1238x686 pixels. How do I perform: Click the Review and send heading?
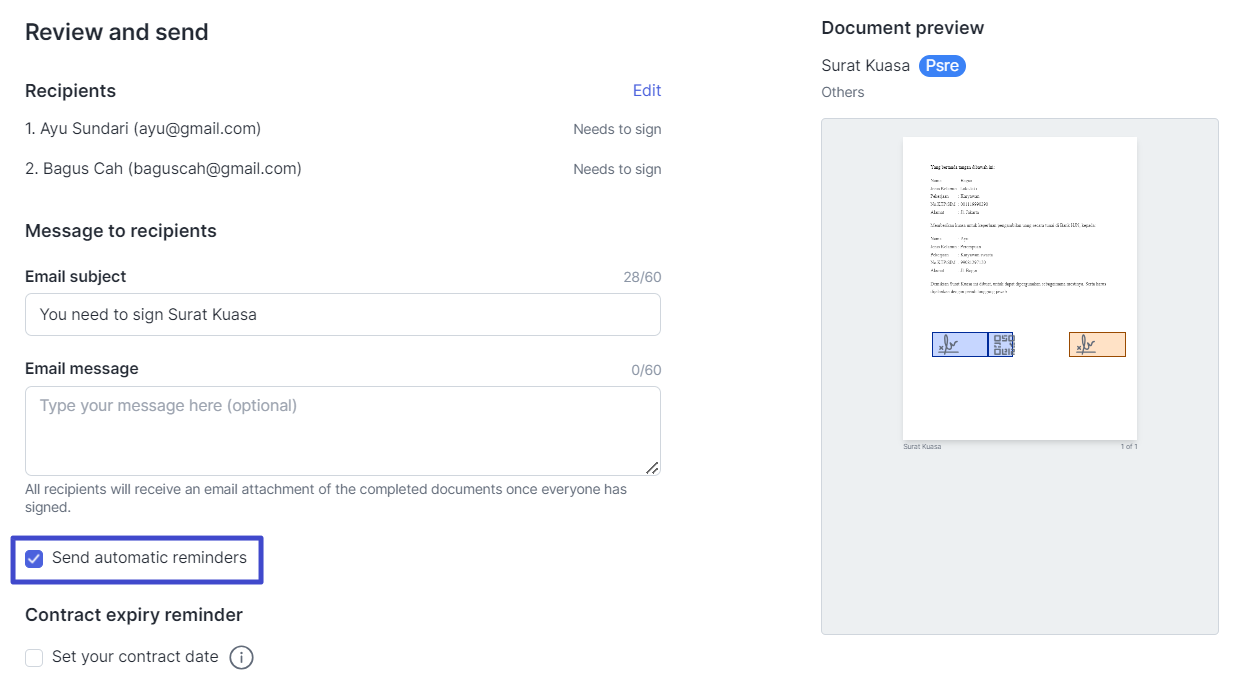click(116, 32)
